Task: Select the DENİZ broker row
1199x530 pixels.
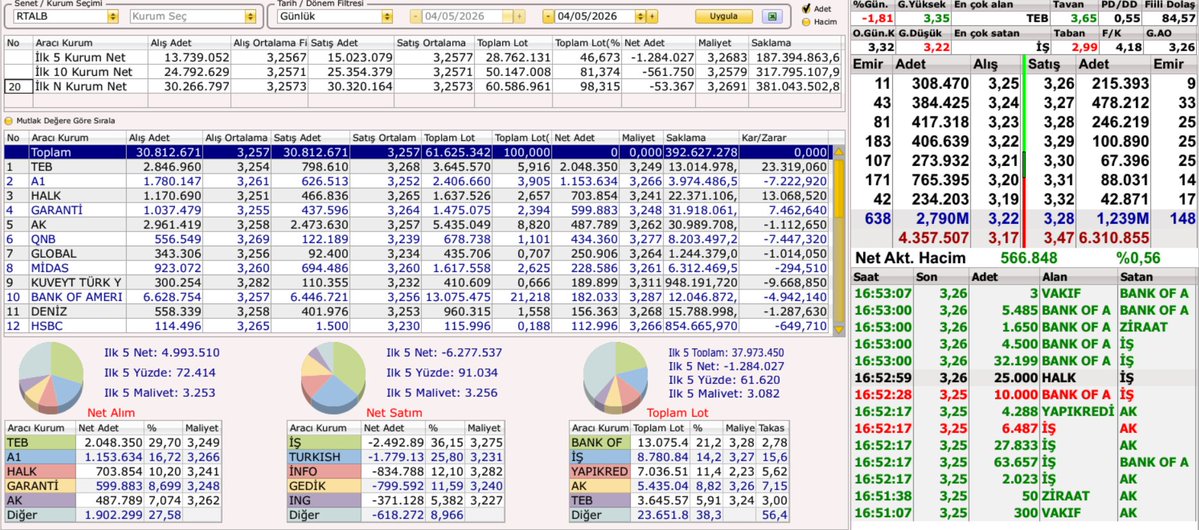Action: (x=418, y=312)
